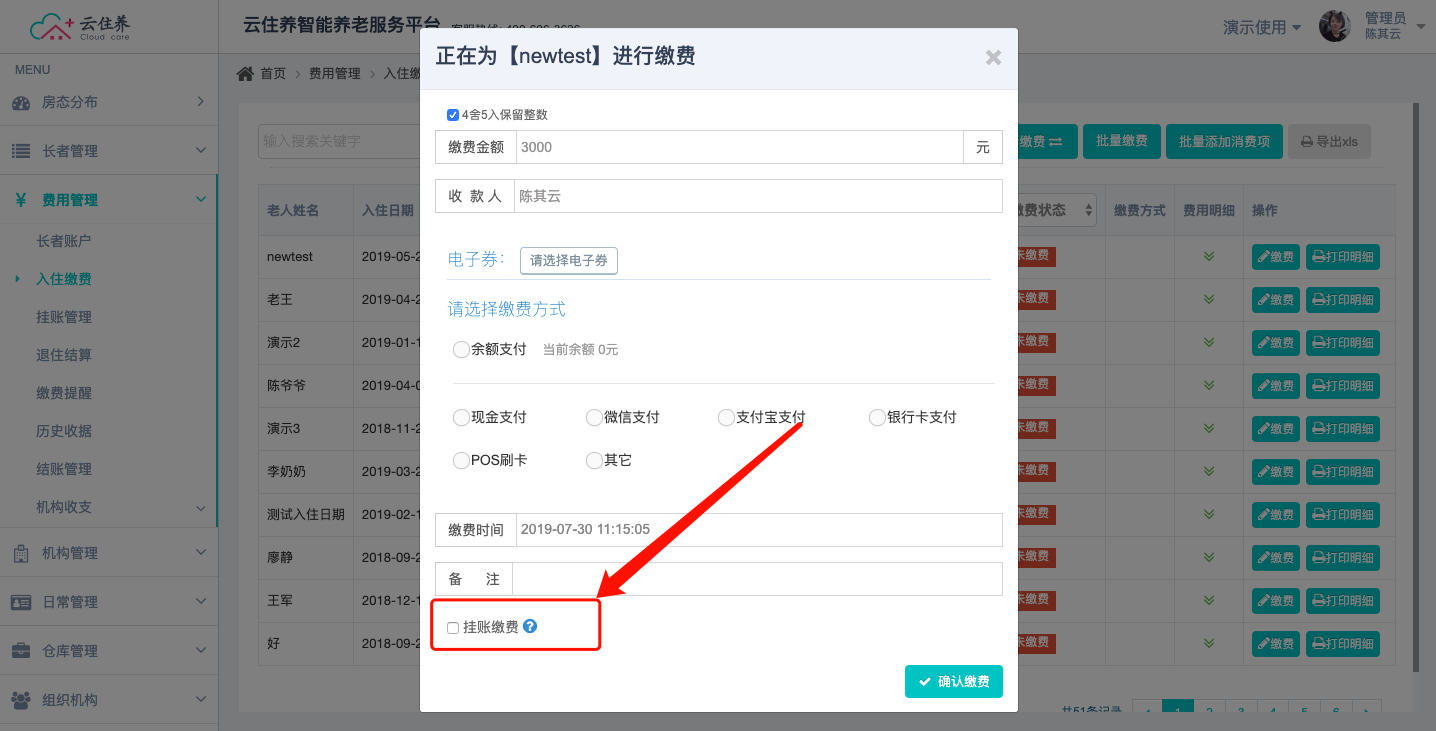Expand the 长者管理 sidebar menu
Screen dimensions: 1436x731
(108, 151)
